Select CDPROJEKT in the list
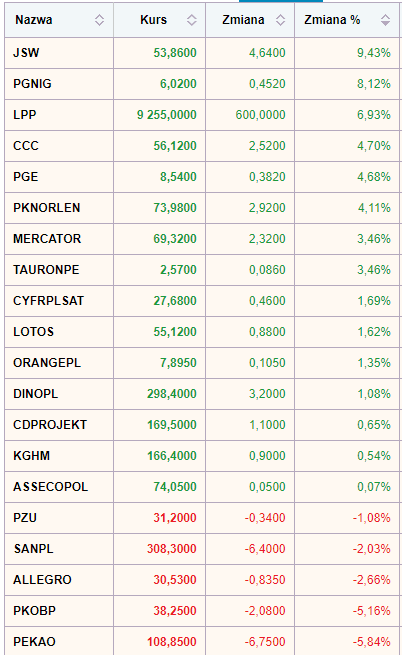This screenshot has height=655, width=402. point(50,424)
